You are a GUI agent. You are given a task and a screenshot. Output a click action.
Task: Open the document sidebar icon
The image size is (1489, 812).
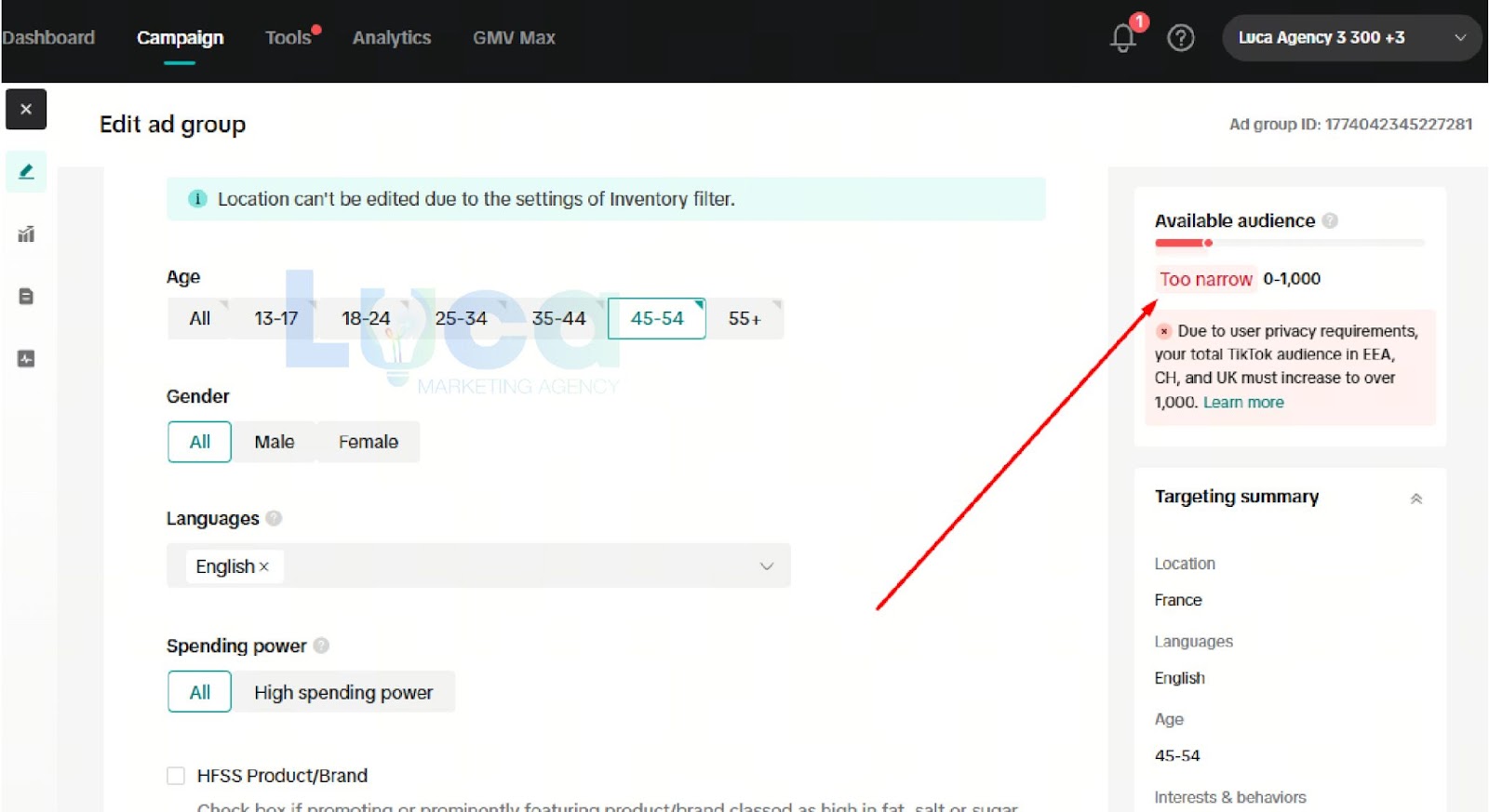pos(26,296)
